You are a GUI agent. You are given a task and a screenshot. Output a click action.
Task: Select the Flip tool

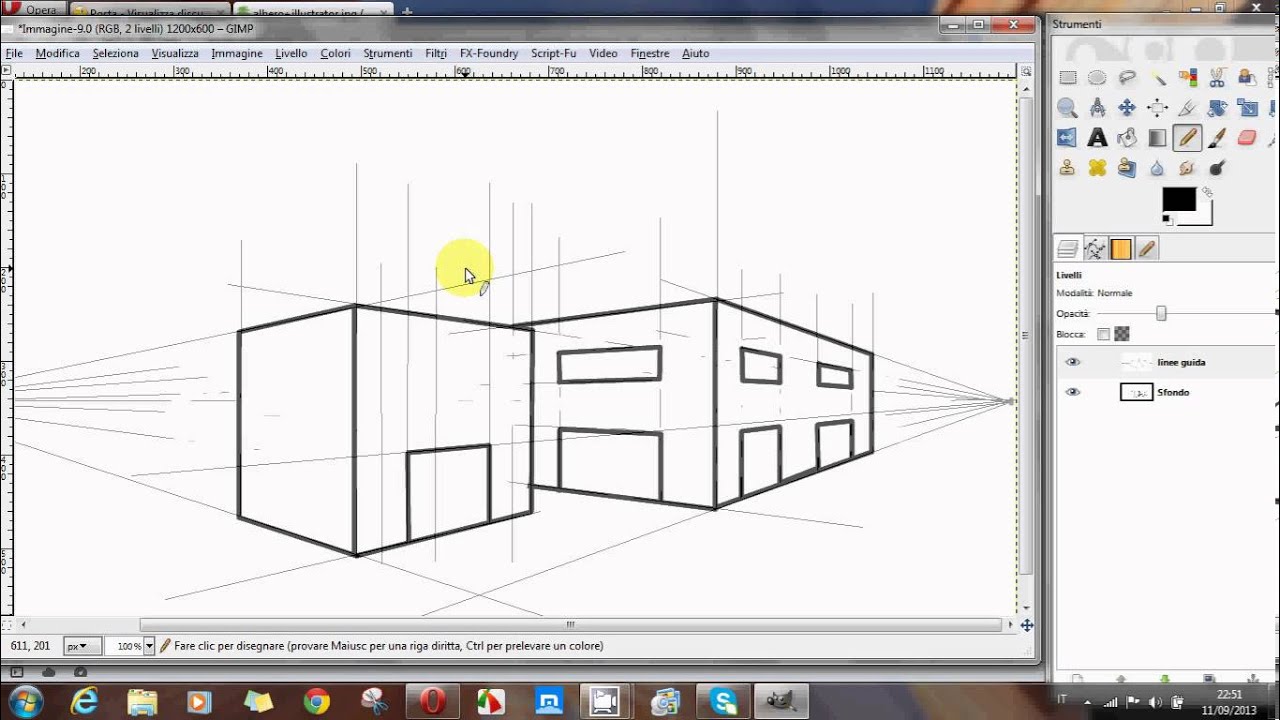coord(1067,138)
